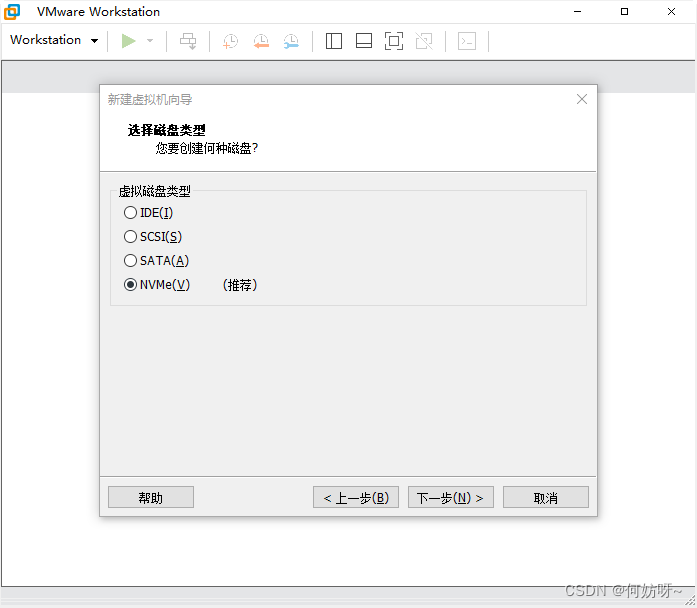Click the take snapshot clock icon
This screenshot has height=608, width=697.
tap(230, 41)
